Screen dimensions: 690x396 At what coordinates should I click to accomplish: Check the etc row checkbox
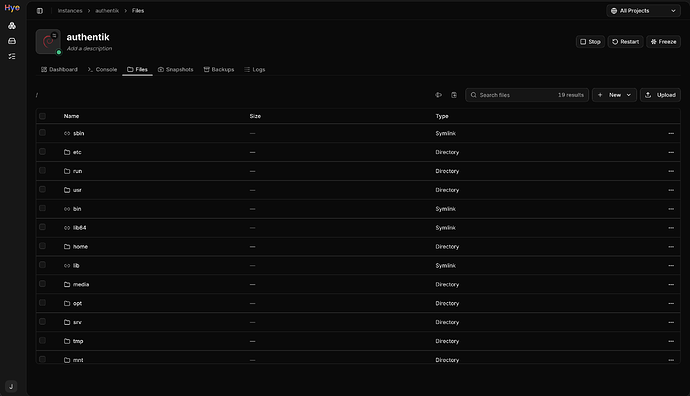[x=42, y=151]
